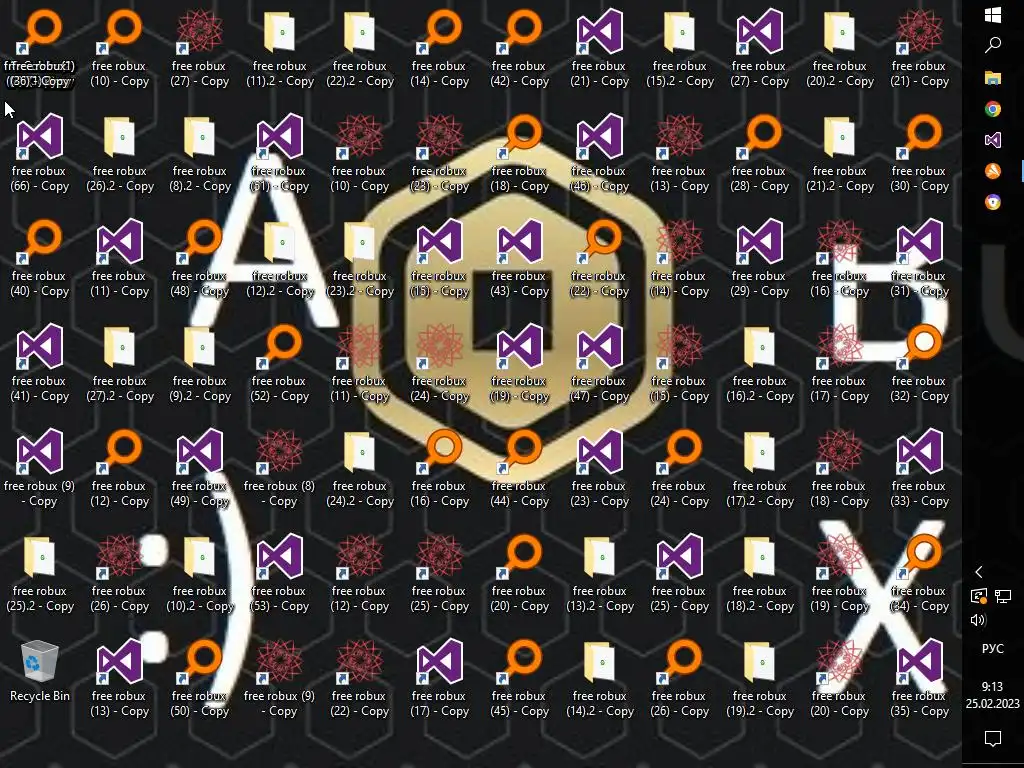Select the 'free robux (45) - Copy' shortcut
This screenshot has height=768, width=1024.
click(x=520, y=679)
